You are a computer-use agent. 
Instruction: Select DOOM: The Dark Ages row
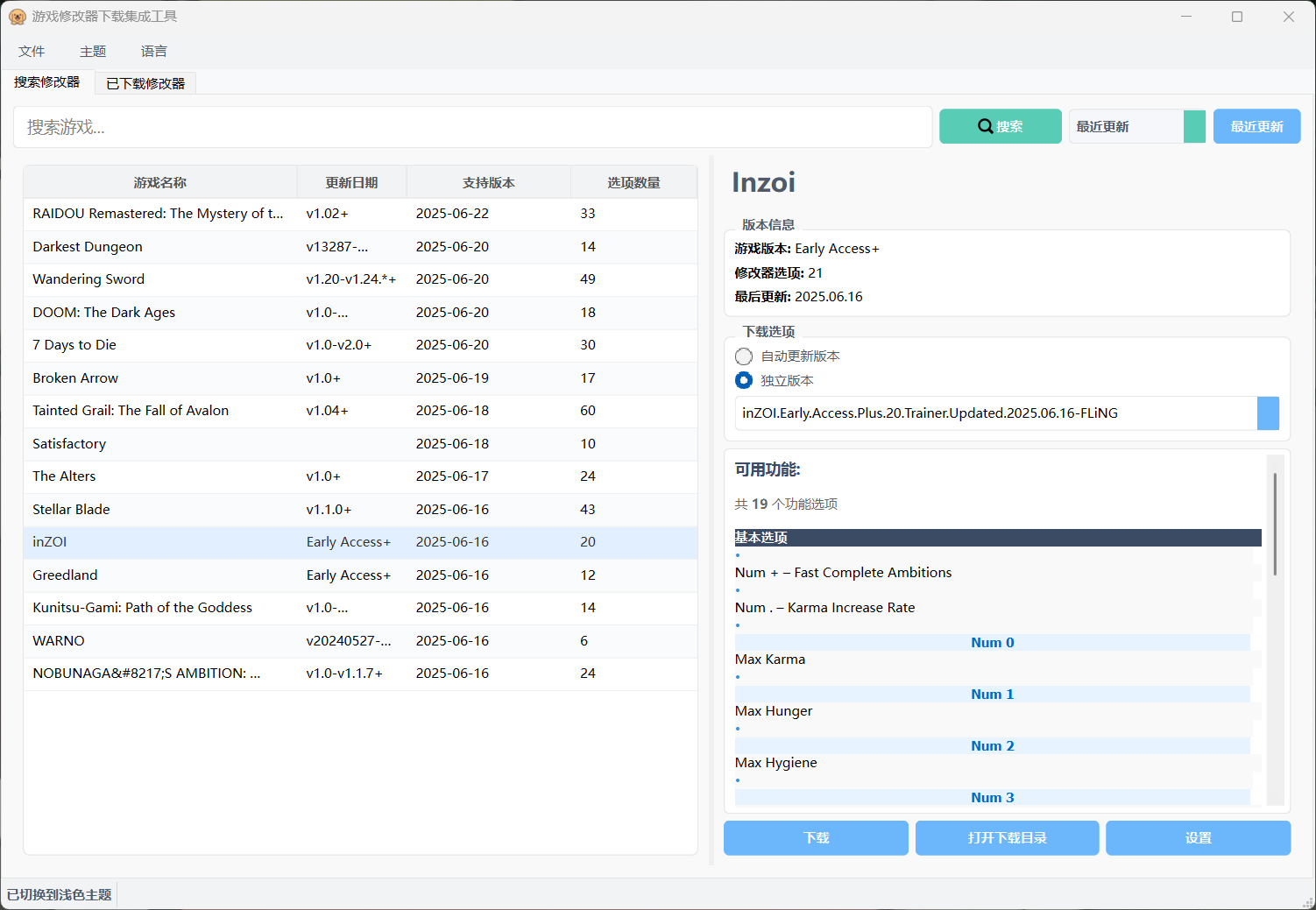361,313
